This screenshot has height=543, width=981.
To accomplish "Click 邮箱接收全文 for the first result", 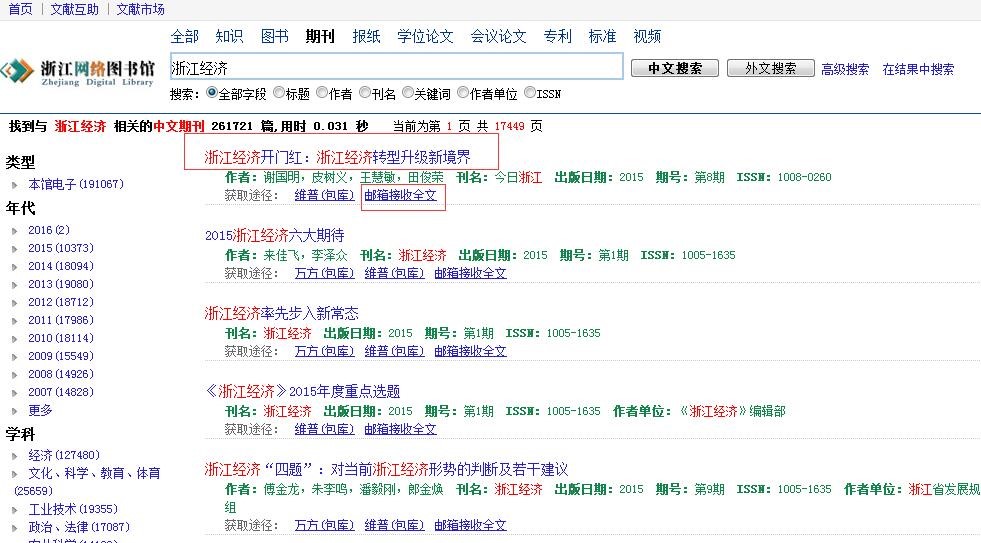I will pos(400,196).
